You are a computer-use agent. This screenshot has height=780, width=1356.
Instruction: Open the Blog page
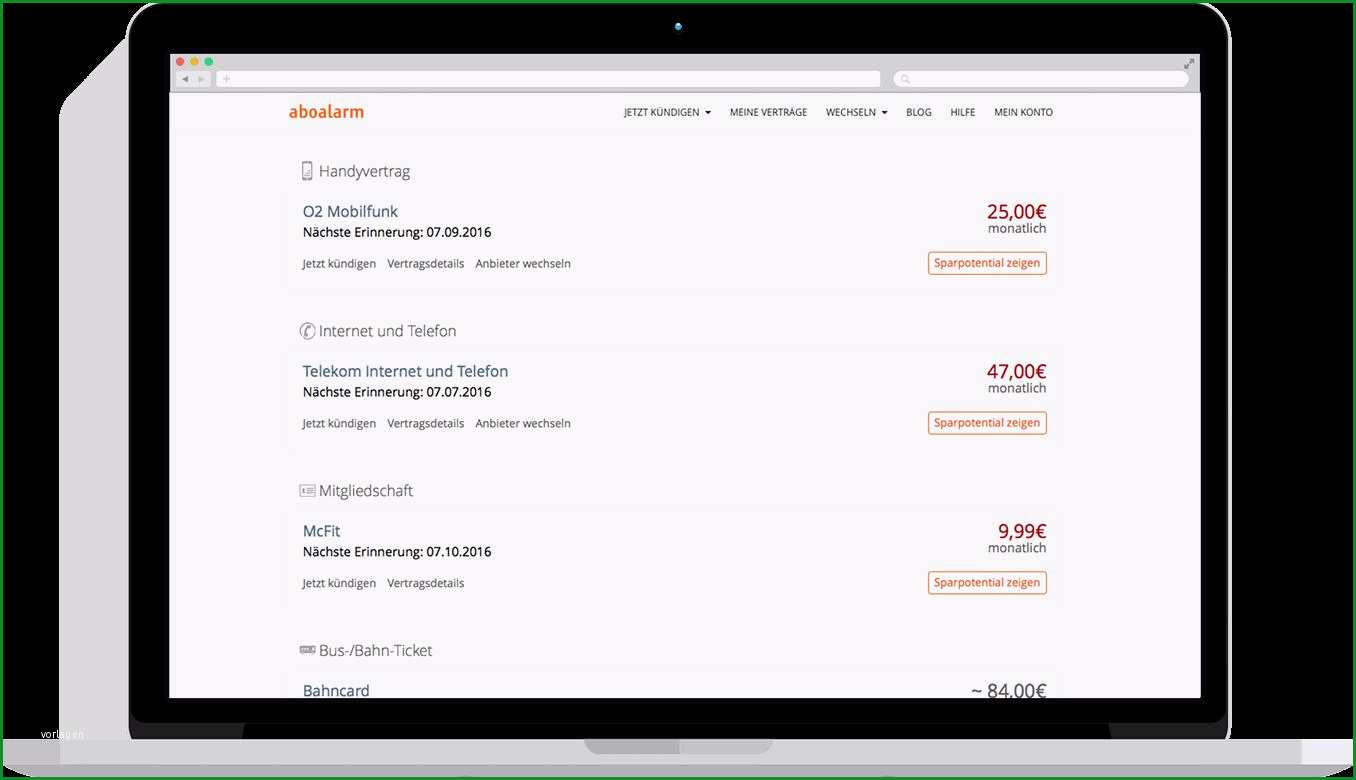click(x=918, y=112)
